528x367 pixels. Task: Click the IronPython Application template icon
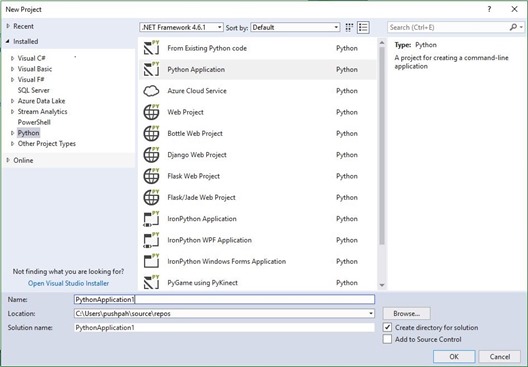click(x=152, y=219)
